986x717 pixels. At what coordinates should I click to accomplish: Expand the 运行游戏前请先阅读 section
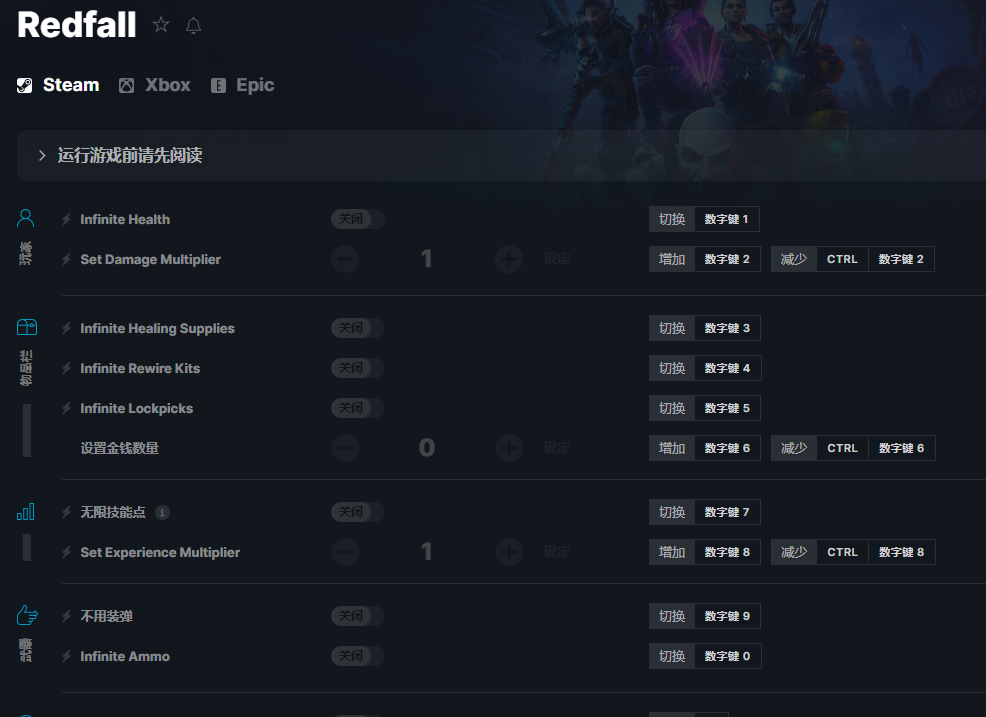[x=501, y=155]
